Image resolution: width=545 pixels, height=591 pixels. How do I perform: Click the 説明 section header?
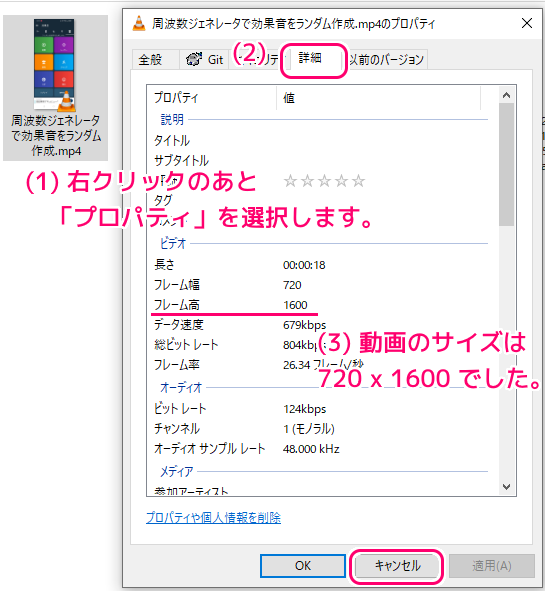[172, 120]
